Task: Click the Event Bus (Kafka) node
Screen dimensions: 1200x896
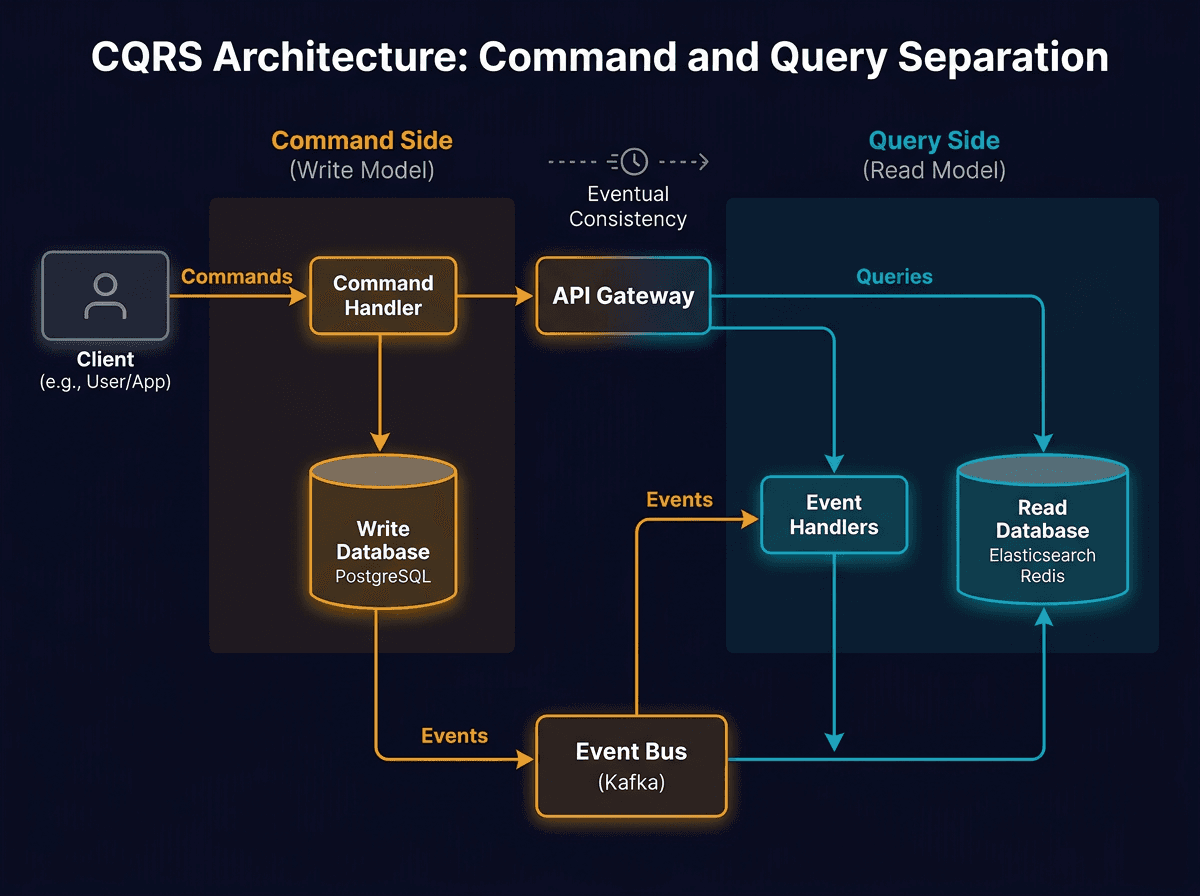Action: [630, 766]
